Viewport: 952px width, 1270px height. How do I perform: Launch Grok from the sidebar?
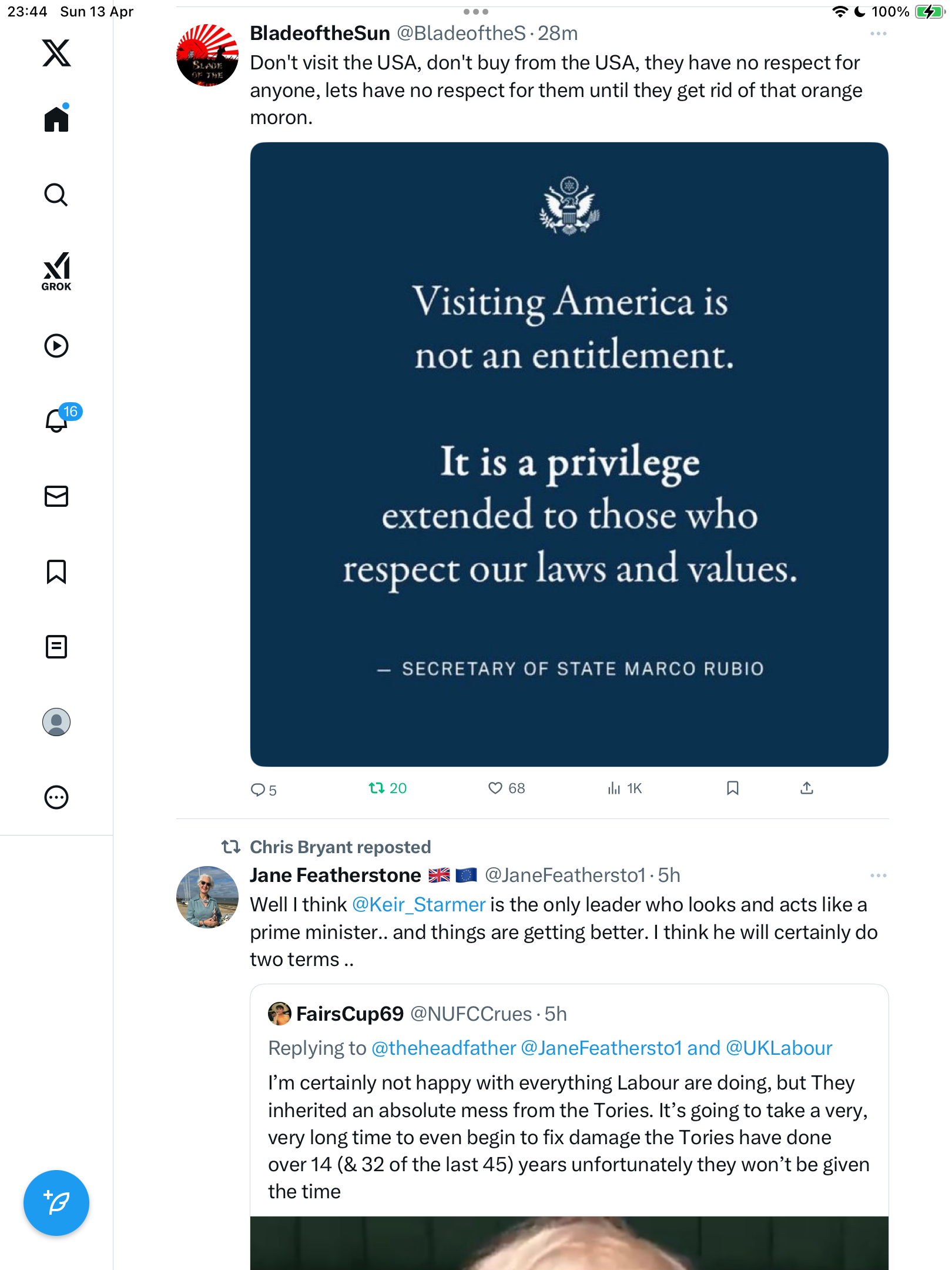tap(56, 272)
